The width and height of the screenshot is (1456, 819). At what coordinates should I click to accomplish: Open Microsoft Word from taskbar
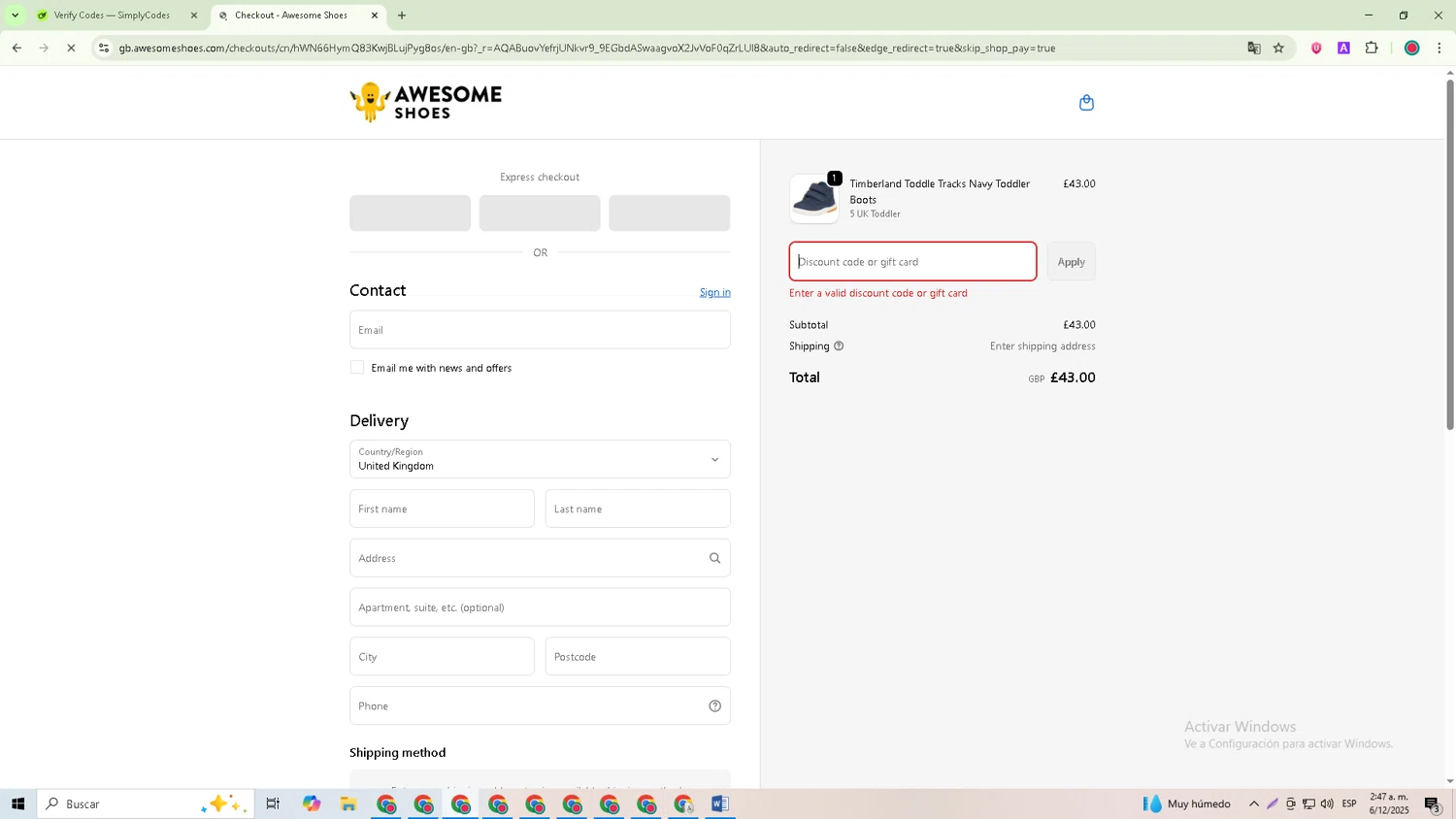(719, 803)
